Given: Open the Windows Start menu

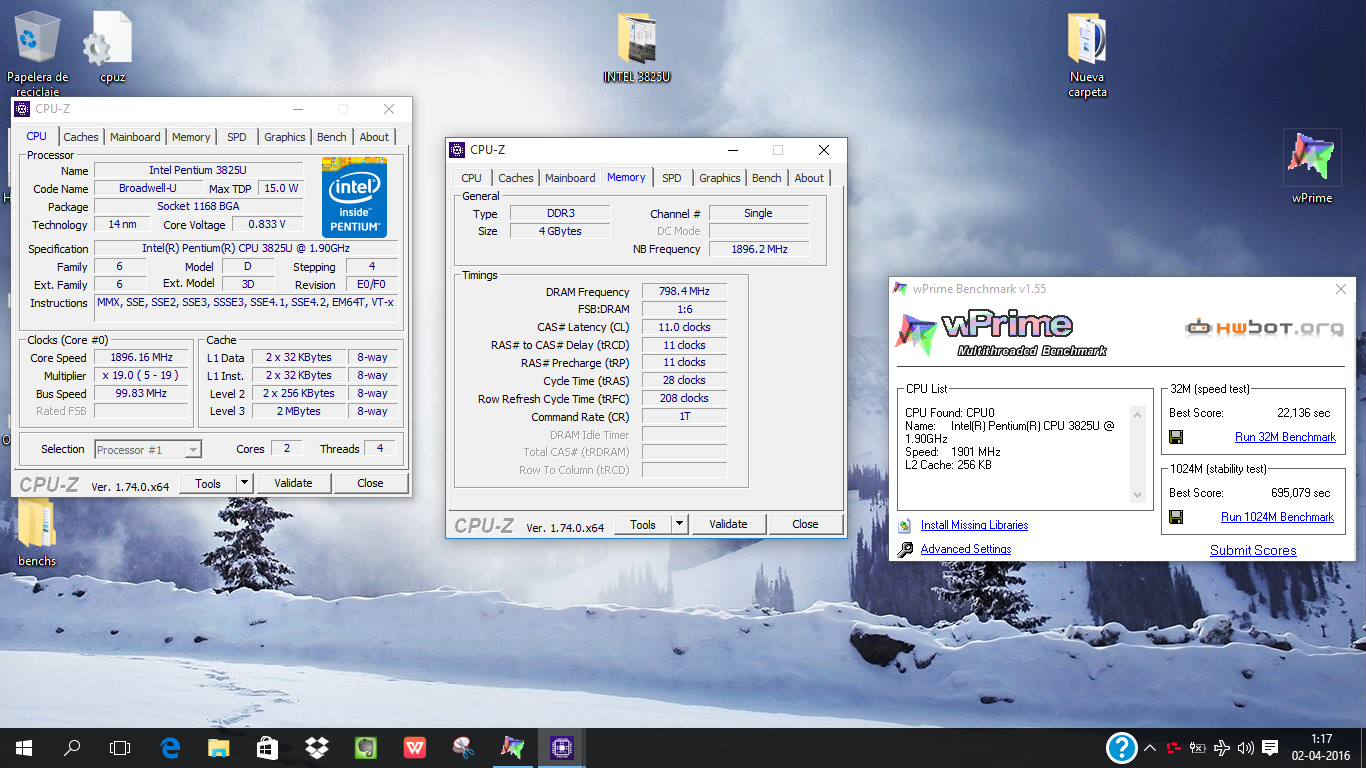Looking at the screenshot, I should 24,748.
